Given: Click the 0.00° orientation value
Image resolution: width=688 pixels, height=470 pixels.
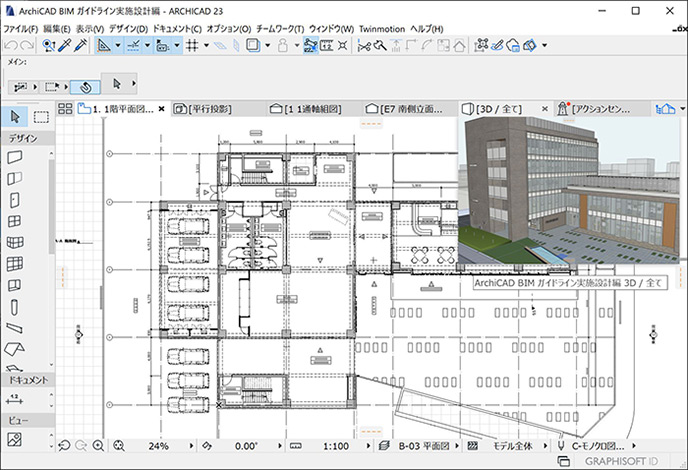Looking at the screenshot, I should 246,446.
